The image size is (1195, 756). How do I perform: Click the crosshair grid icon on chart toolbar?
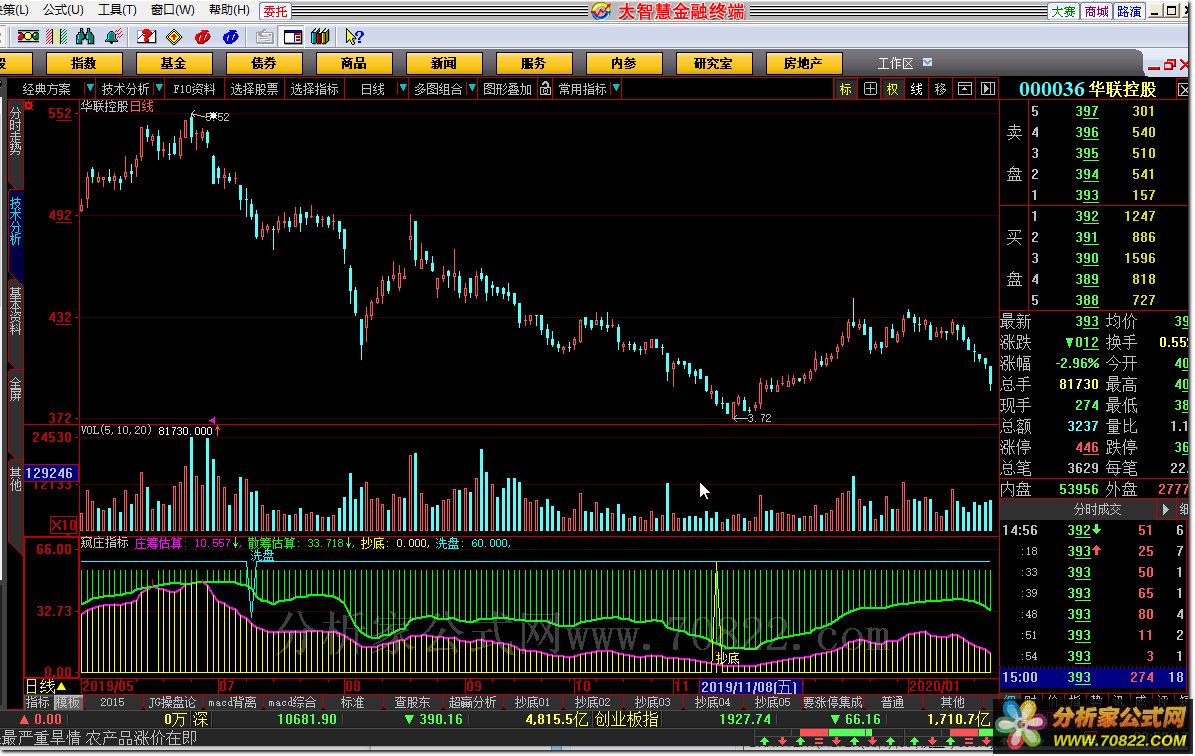(870, 89)
